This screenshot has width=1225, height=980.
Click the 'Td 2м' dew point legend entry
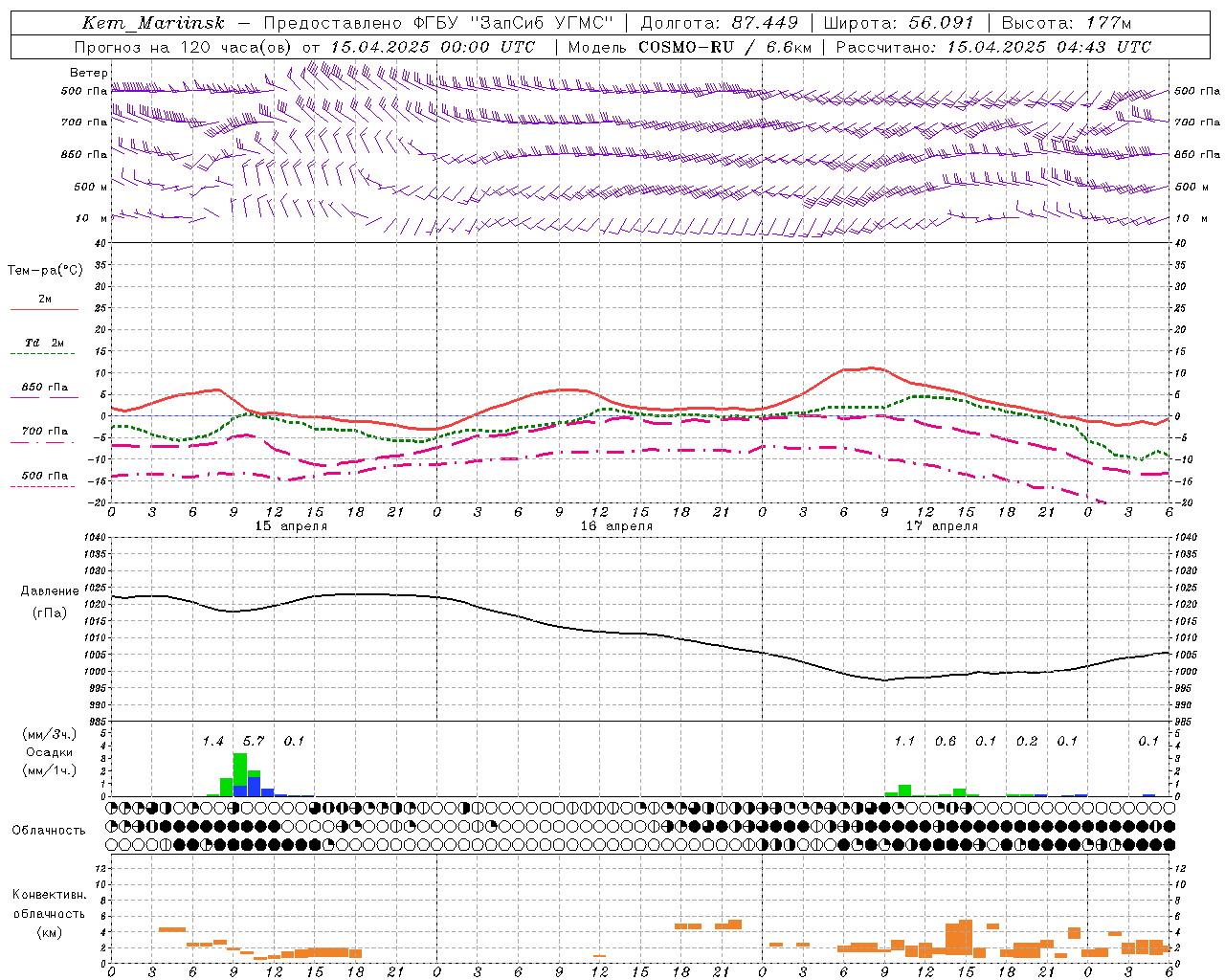tap(44, 343)
